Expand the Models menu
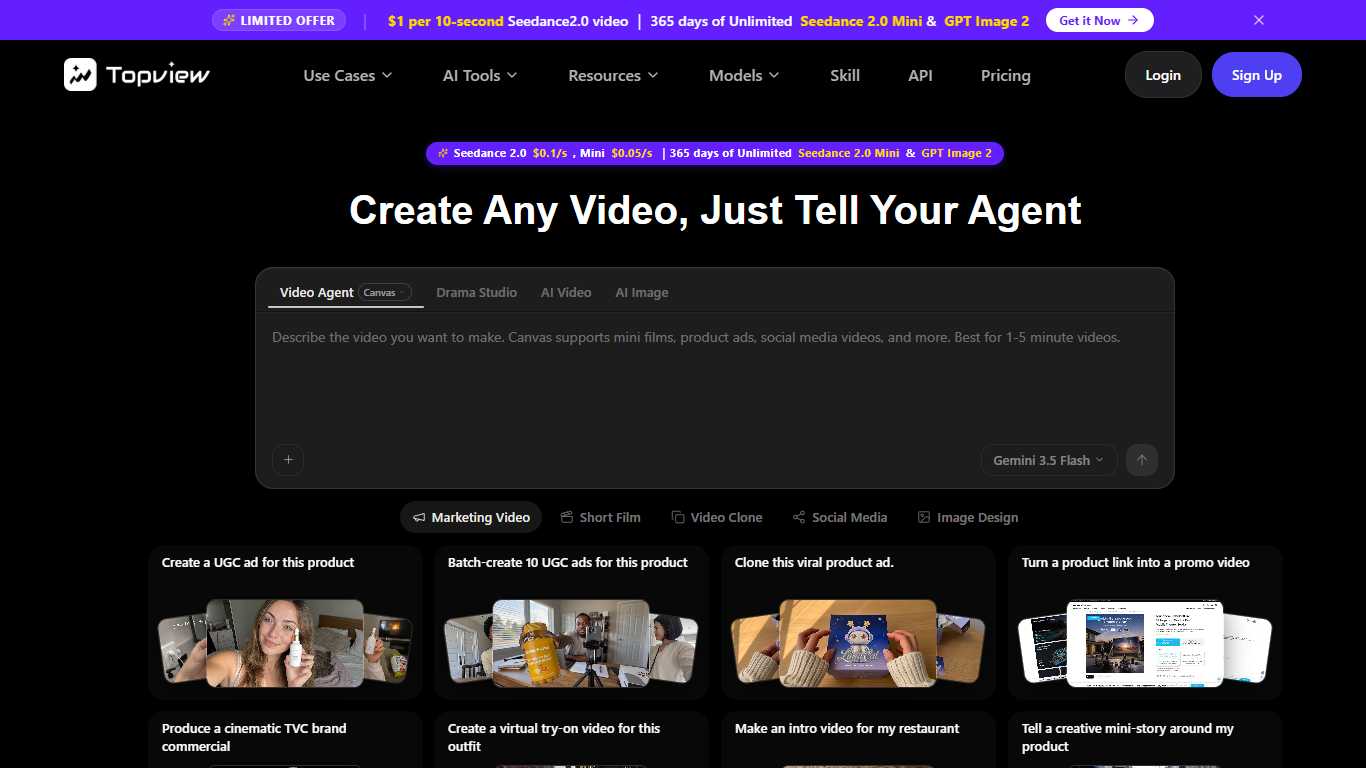The image size is (1366, 768). [744, 75]
